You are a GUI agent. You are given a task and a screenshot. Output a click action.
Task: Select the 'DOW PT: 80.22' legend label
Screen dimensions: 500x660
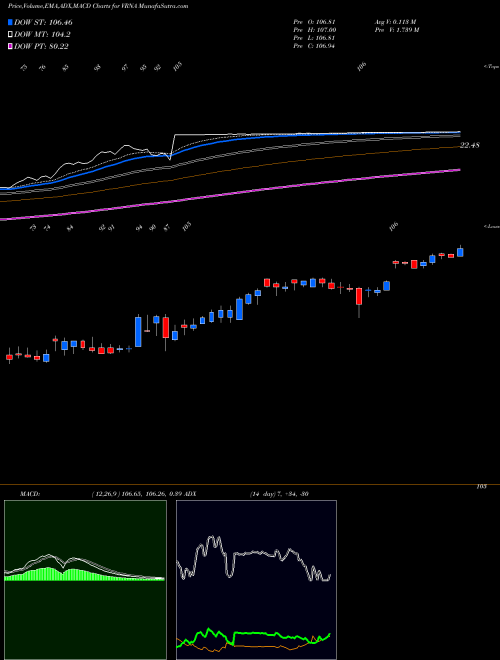(x=41, y=46)
